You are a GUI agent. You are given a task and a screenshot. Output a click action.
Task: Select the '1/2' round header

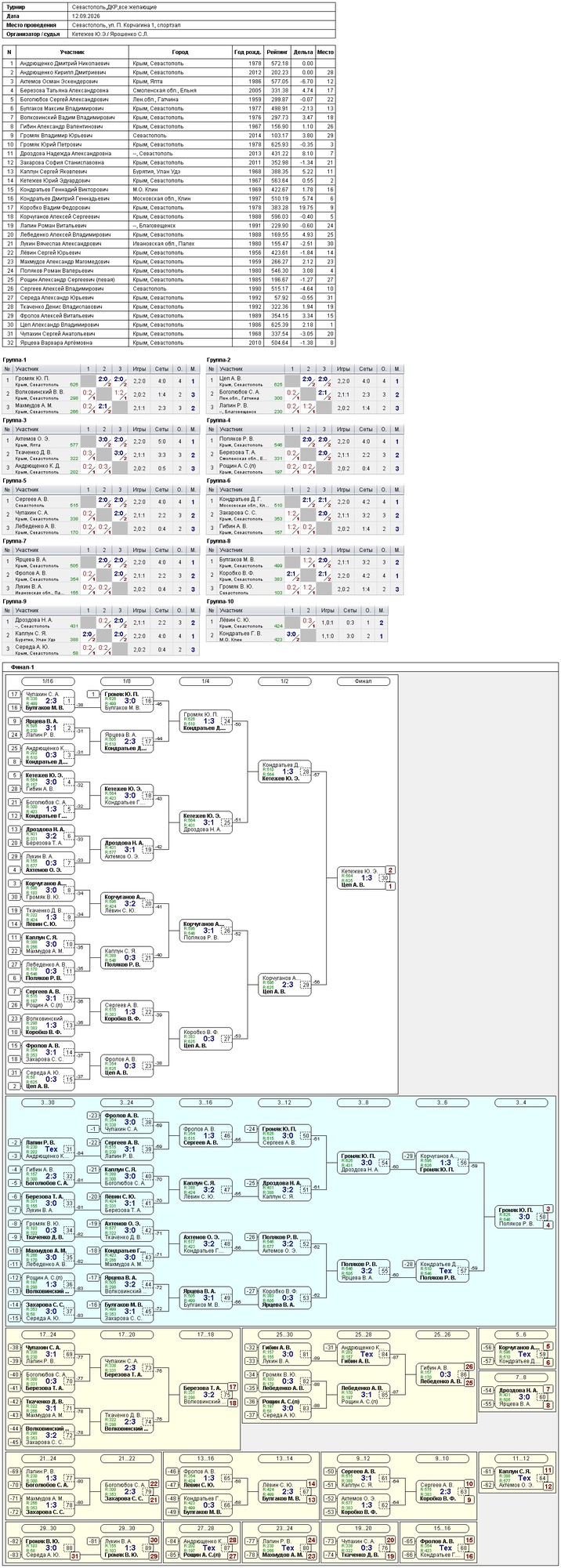click(284, 681)
